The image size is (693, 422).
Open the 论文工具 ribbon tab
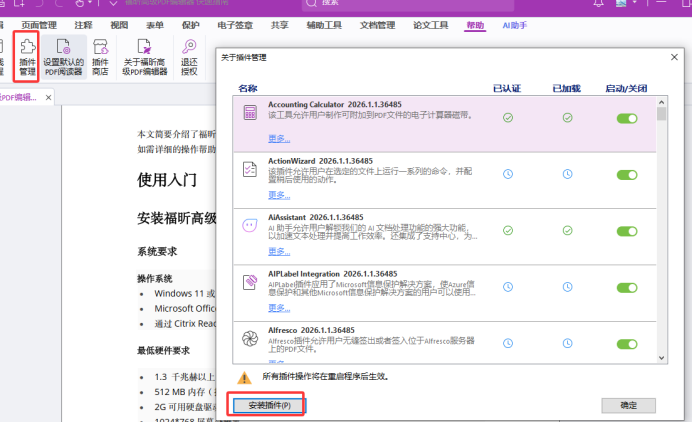pos(430,26)
